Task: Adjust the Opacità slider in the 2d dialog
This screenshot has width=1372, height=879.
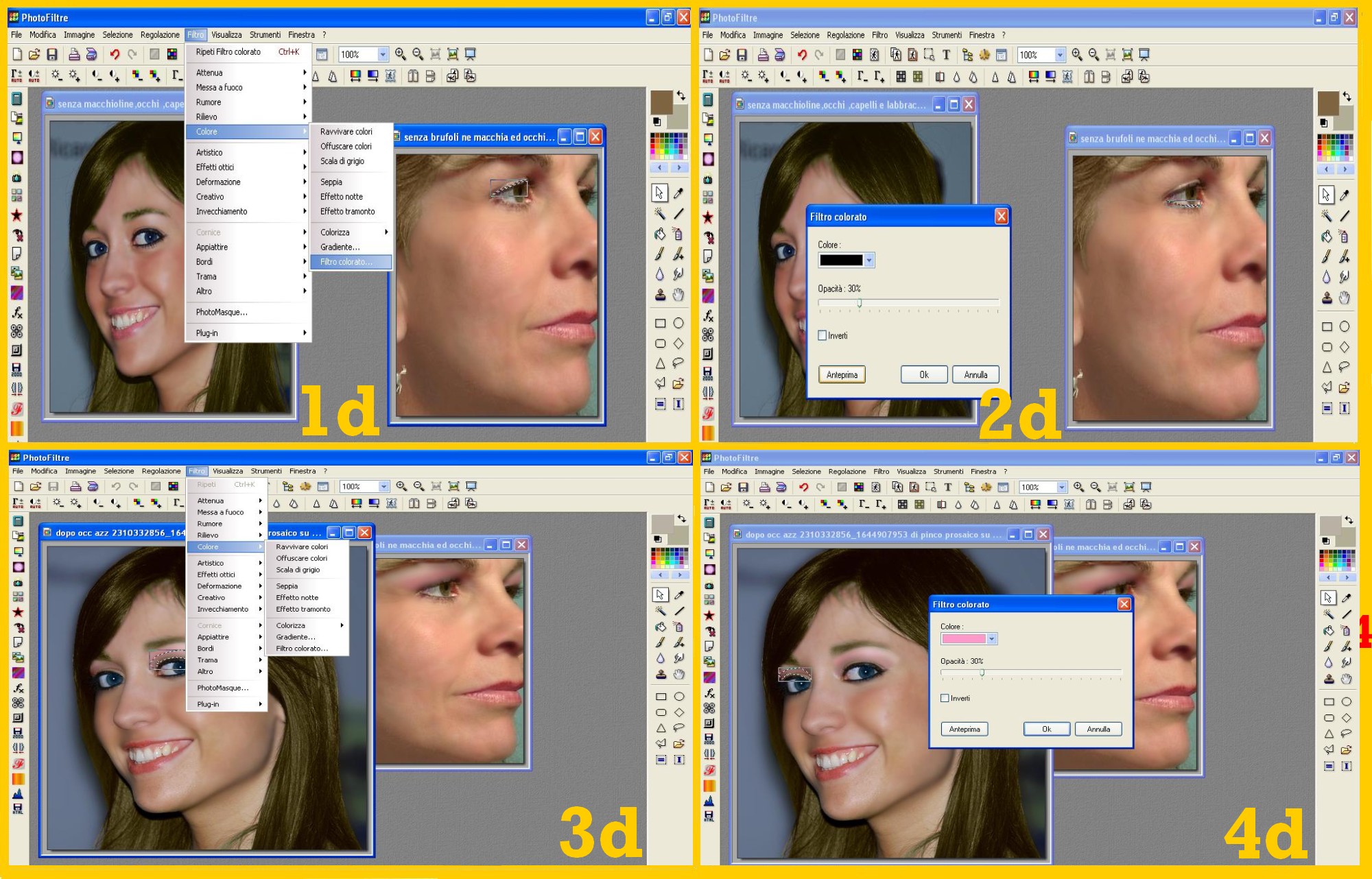Action: click(x=859, y=302)
